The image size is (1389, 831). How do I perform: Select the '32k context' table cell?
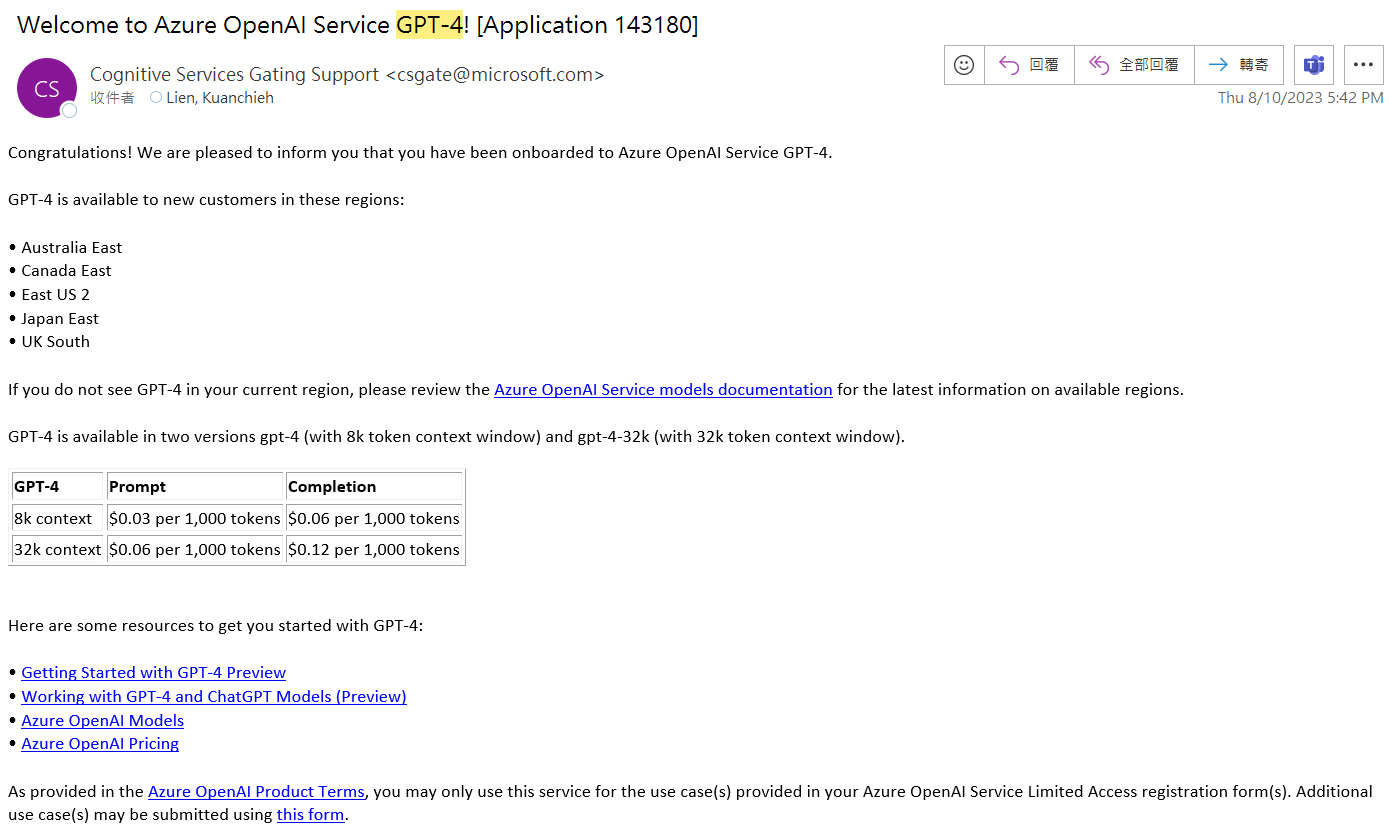point(58,549)
